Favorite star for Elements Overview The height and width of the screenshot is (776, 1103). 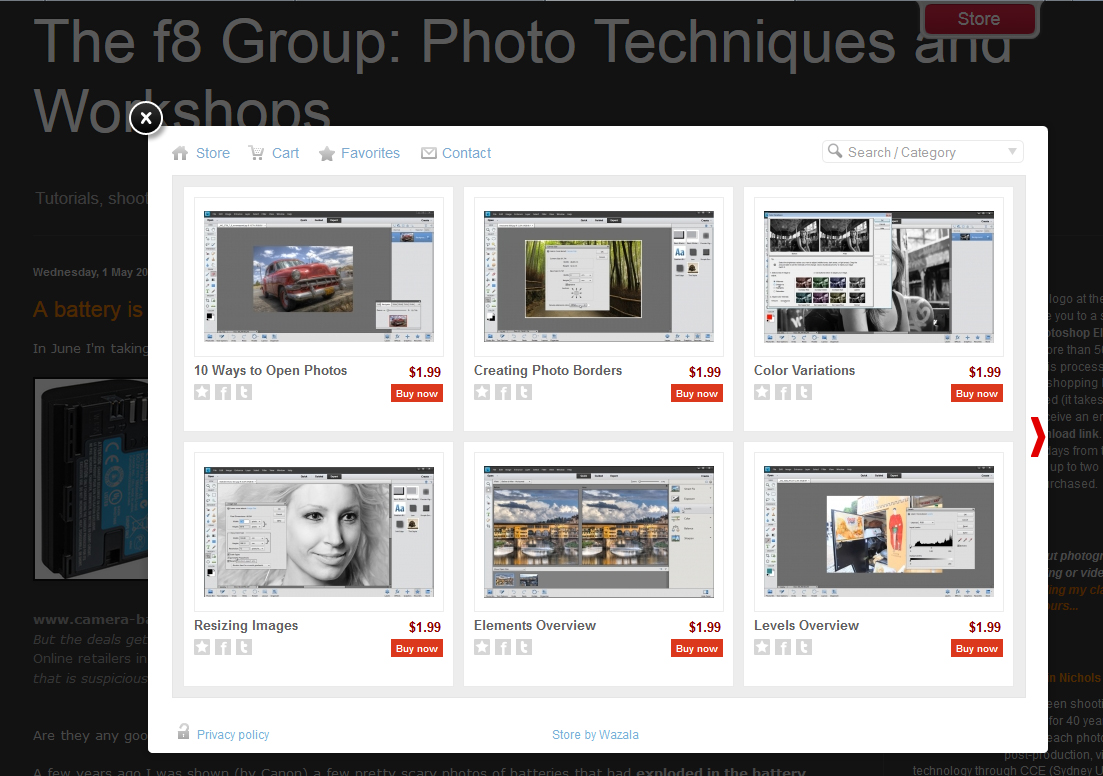pos(482,647)
